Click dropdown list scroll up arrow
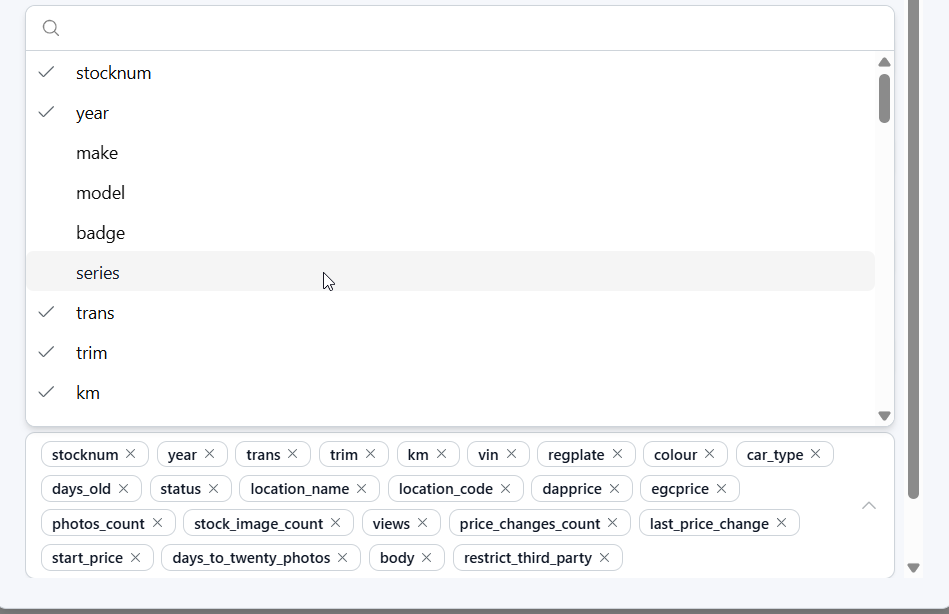Viewport: 949px width, 614px height. tap(884, 62)
